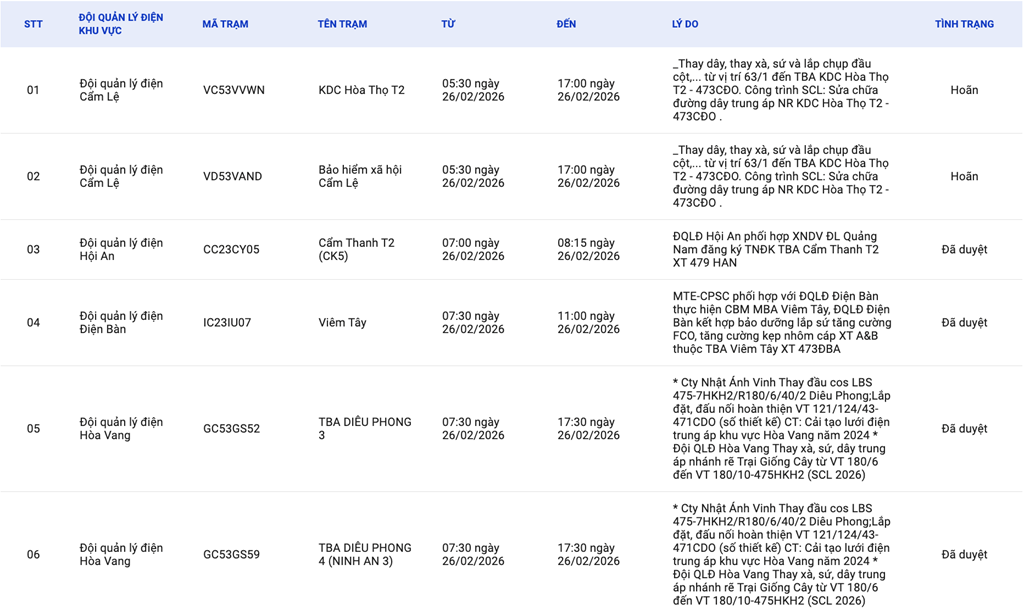
Task: Select the KDC Hòa Thọ T2 station name
Action: point(361,90)
